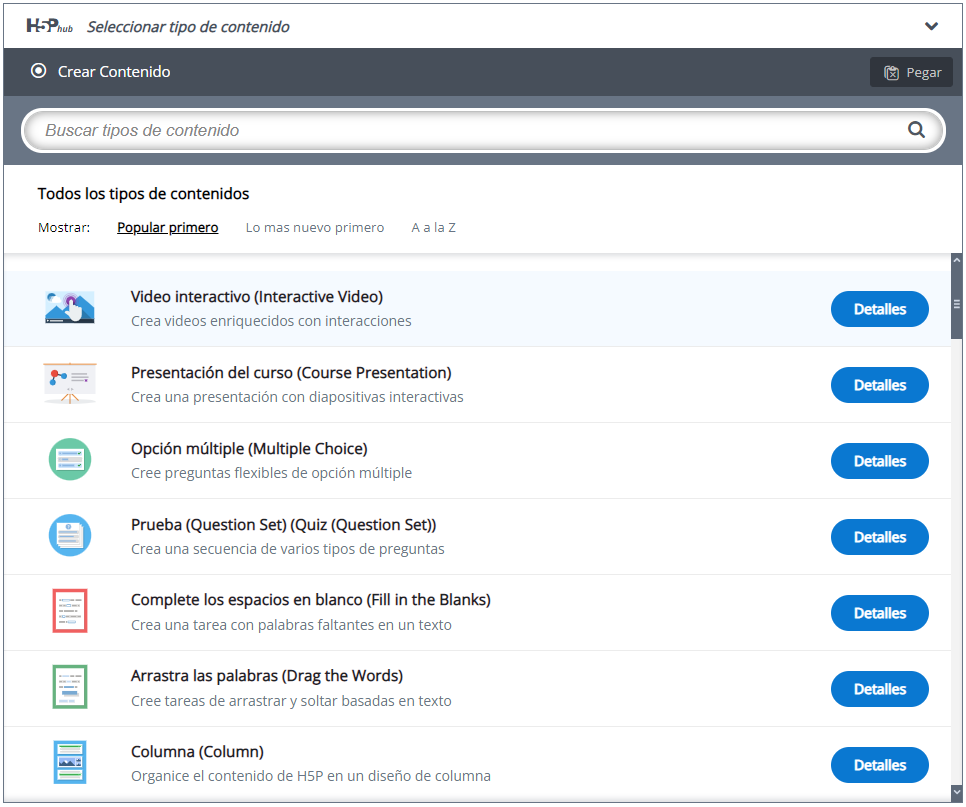
Task: Open Detalles for Columna (Column)
Action: 879,766
